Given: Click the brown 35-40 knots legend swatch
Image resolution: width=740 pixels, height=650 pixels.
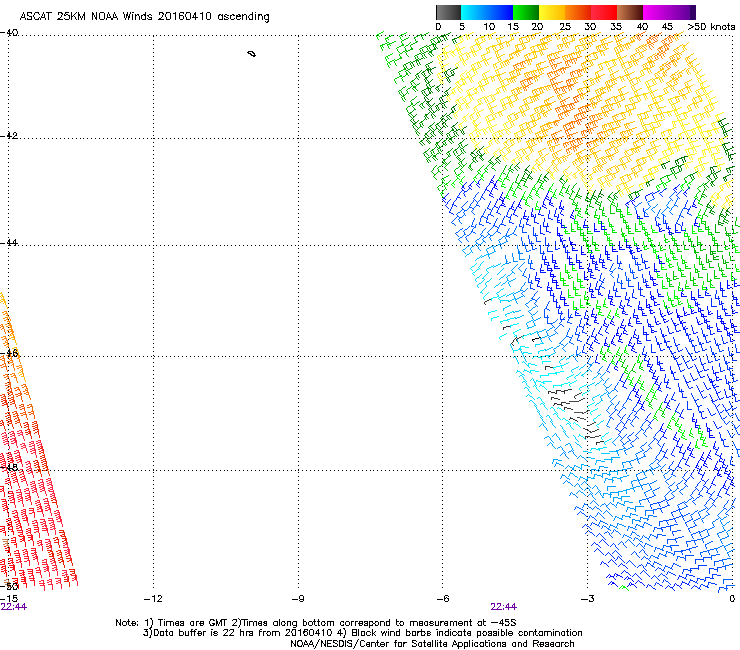Looking at the screenshot, I should (630, 12).
